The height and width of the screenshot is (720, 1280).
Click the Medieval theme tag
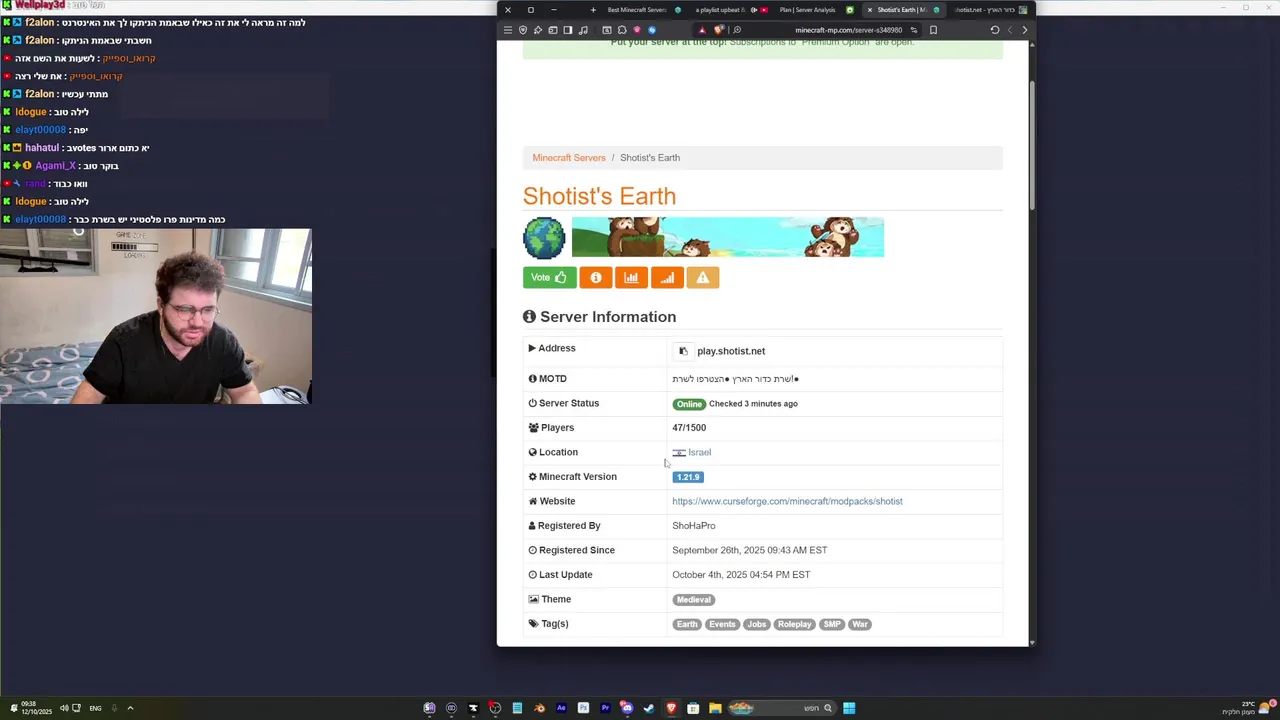pyautogui.click(x=693, y=600)
